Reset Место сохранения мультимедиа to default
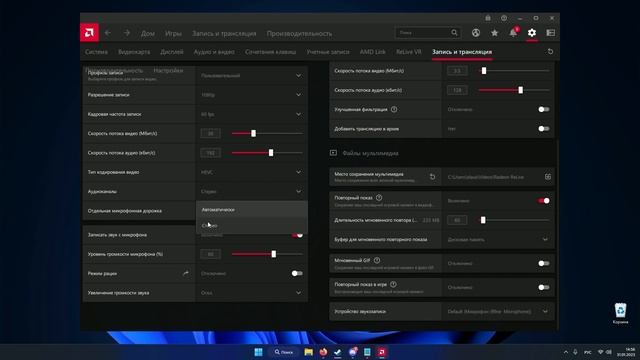640x360 pixels. [432, 177]
